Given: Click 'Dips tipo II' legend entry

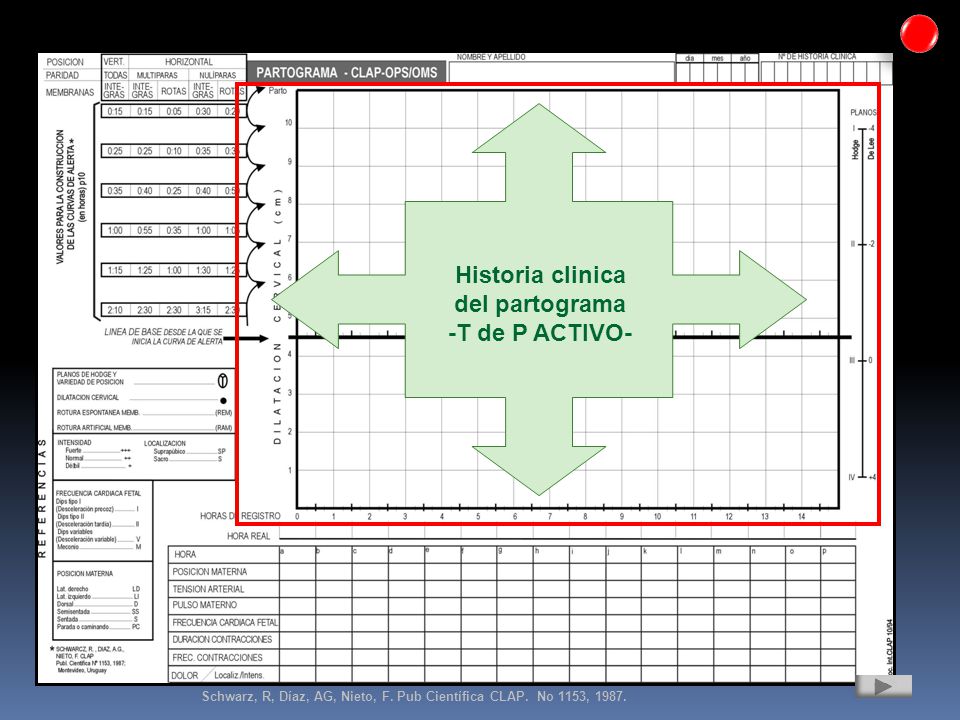Looking at the screenshot, I should coord(71,517).
